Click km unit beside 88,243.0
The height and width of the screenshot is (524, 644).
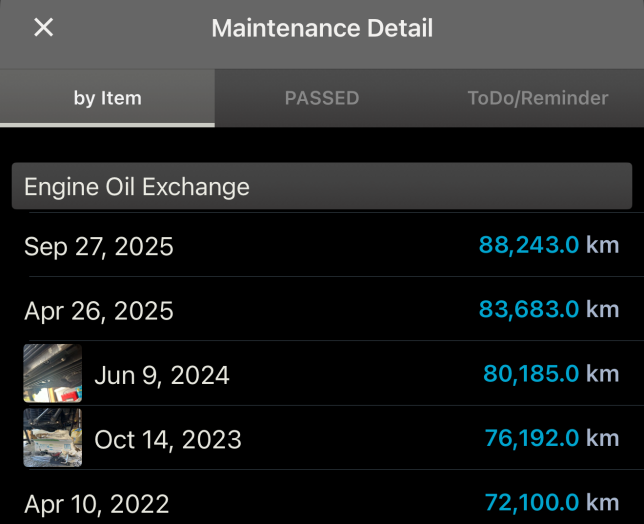coord(603,245)
